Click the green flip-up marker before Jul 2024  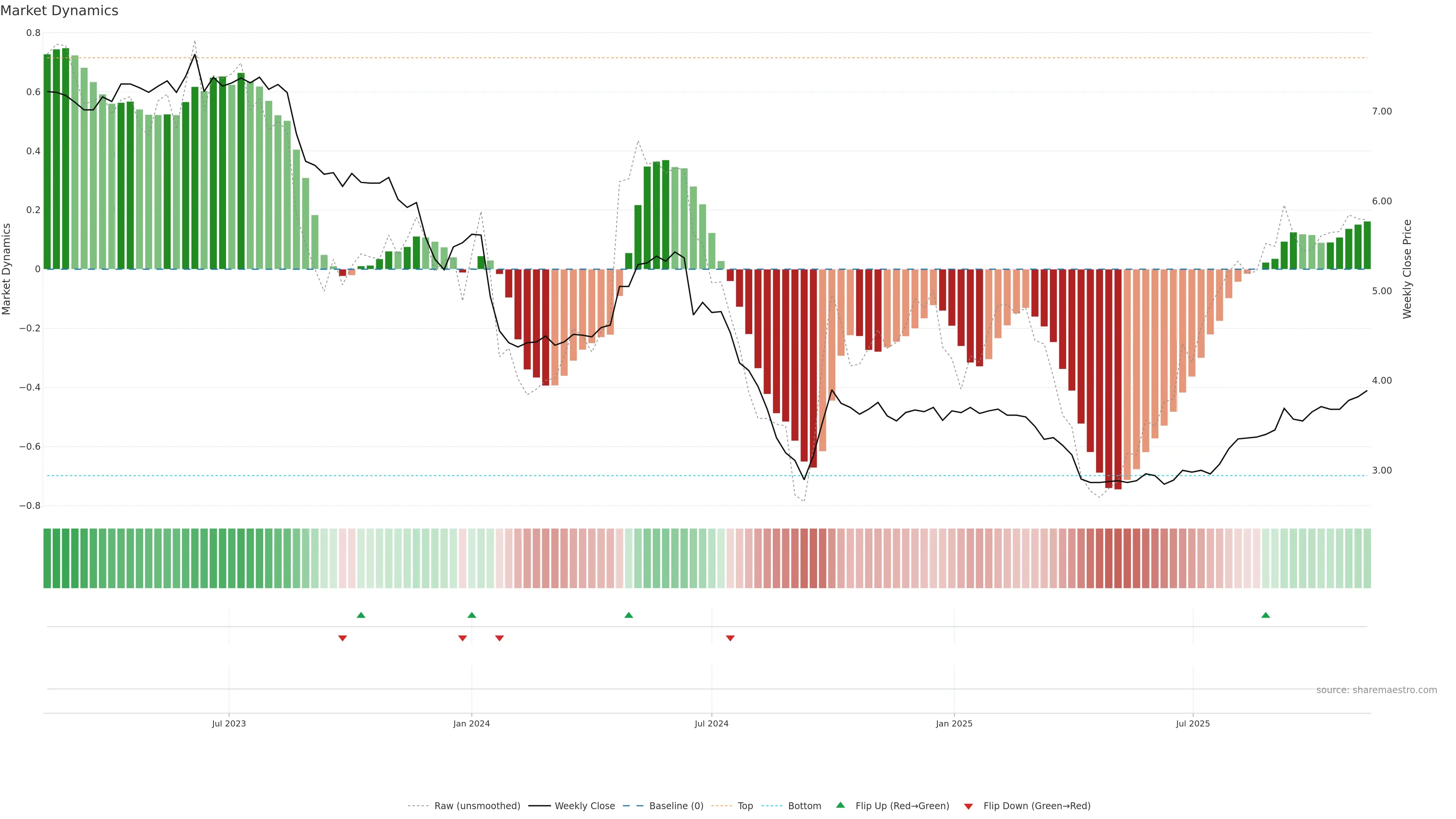click(x=629, y=615)
